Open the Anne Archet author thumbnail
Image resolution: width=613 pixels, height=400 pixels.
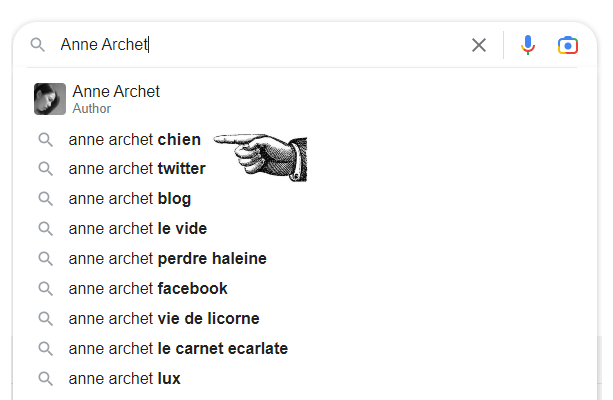coord(50,99)
